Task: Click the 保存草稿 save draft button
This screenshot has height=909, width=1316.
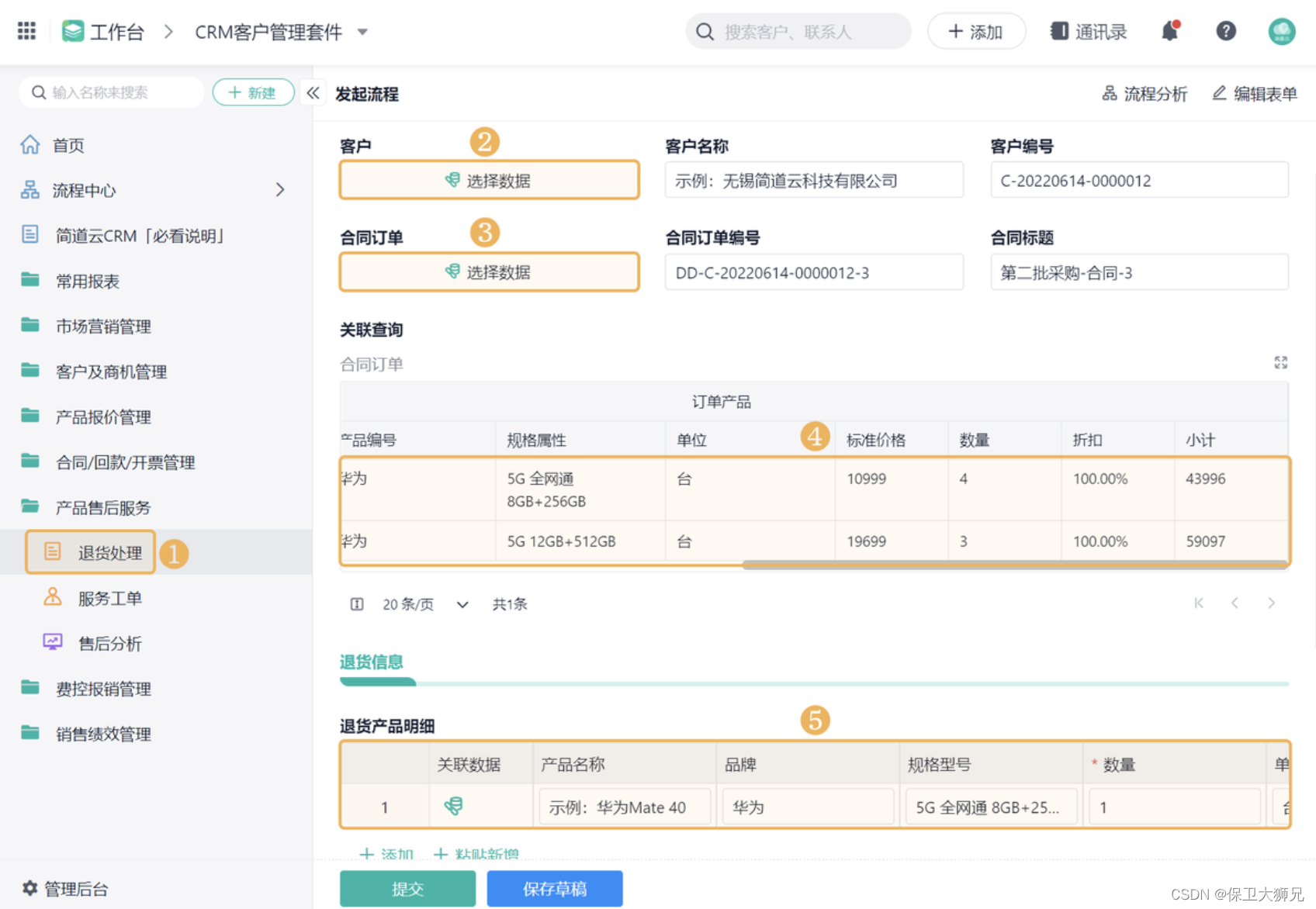Action: (554, 888)
